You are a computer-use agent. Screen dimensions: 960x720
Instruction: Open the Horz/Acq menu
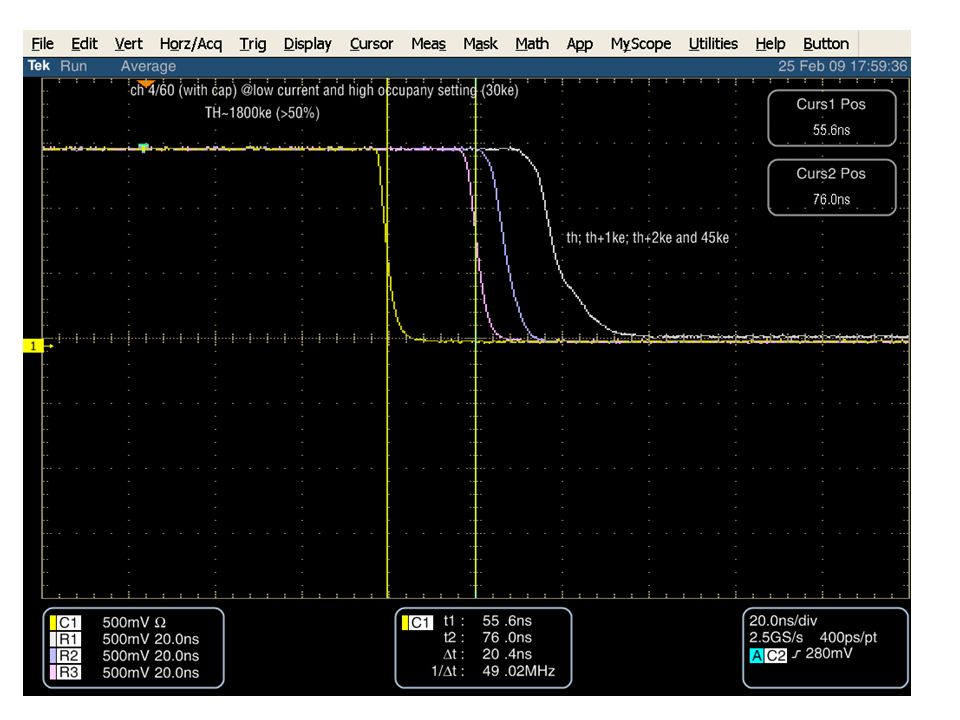(190, 44)
